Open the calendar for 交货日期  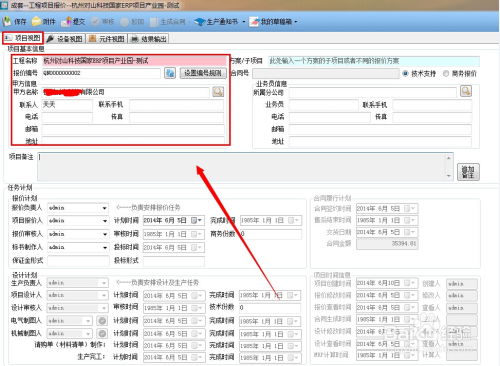pyautogui.click(x=410, y=232)
